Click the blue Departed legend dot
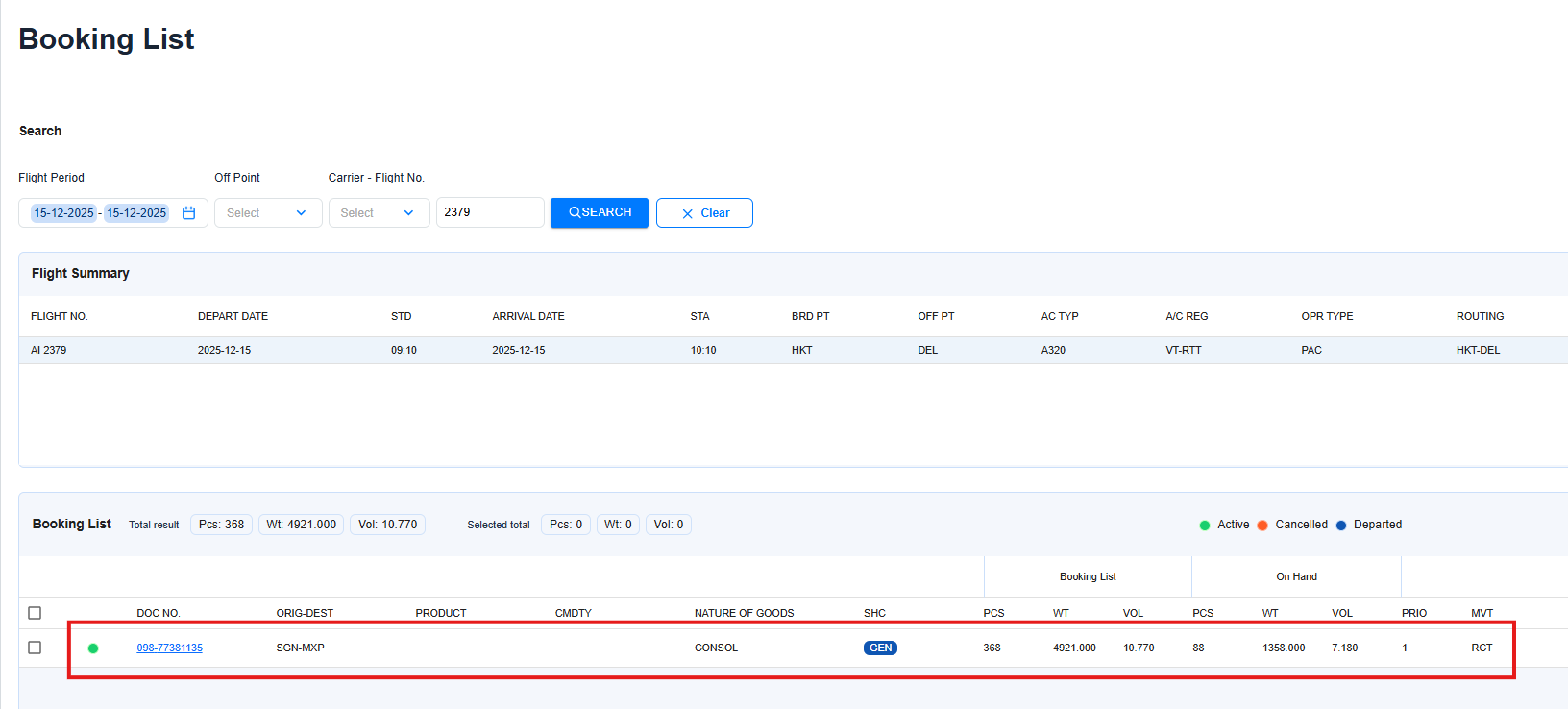 tap(1341, 526)
